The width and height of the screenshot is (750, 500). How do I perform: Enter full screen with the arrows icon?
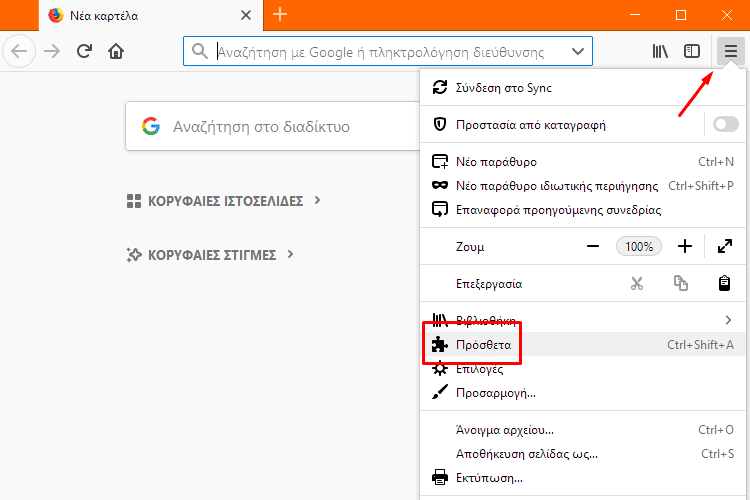tap(725, 246)
